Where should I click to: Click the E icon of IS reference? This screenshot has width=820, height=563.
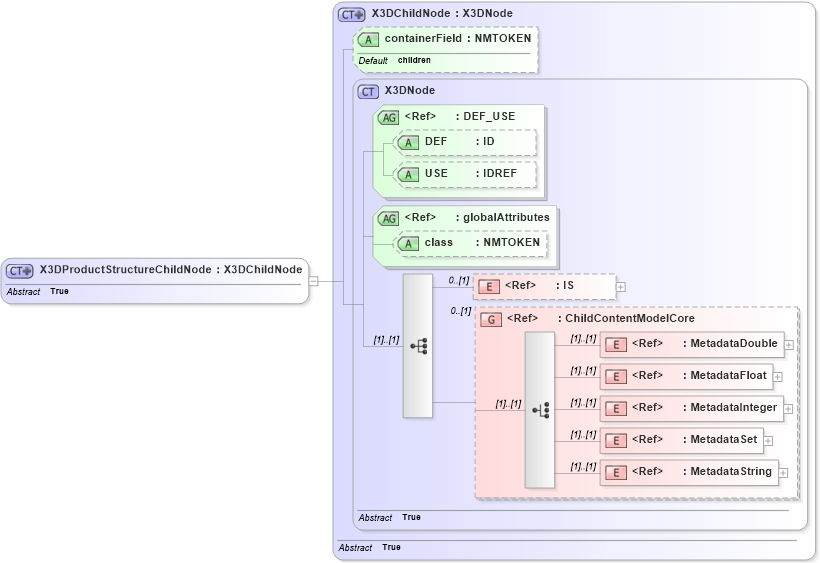click(x=489, y=286)
